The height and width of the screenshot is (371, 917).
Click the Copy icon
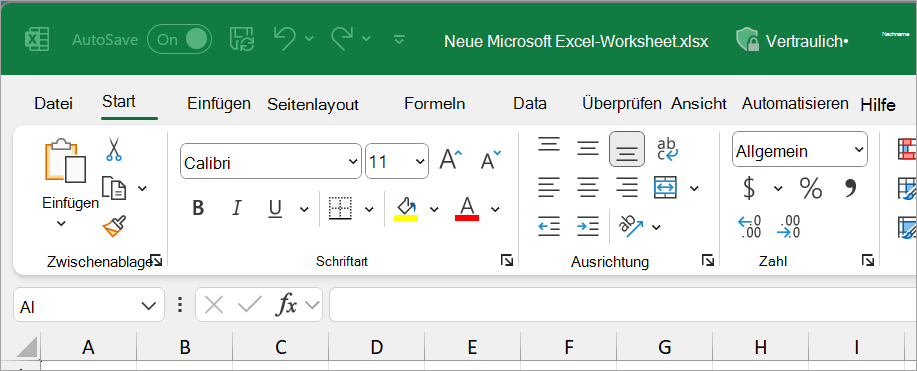(114, 187)
